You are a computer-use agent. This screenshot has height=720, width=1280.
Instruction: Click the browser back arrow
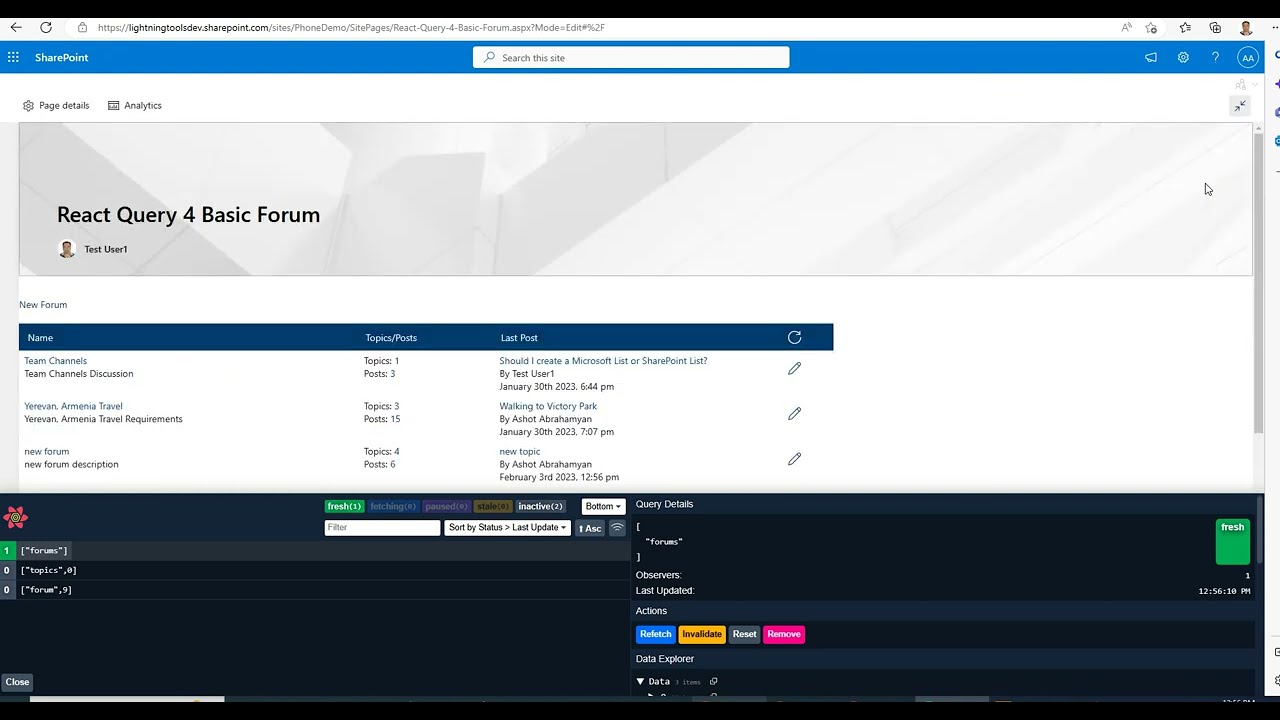pos(16,27)
